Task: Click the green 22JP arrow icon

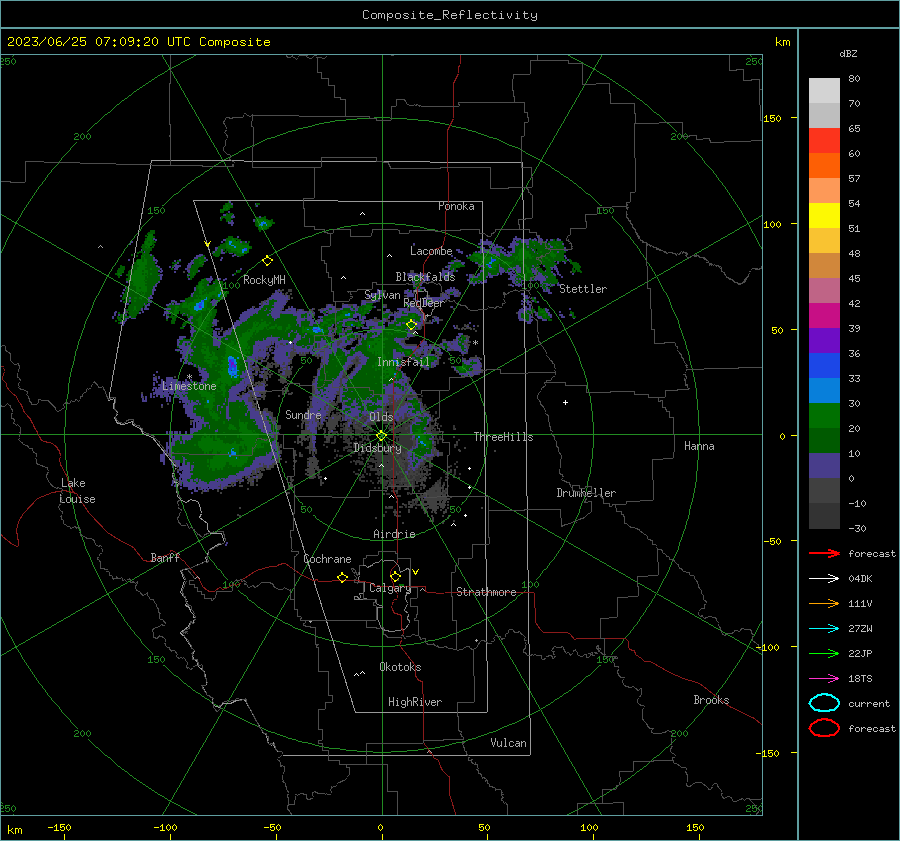Action: pyautogui.click(x=824, y=653)
